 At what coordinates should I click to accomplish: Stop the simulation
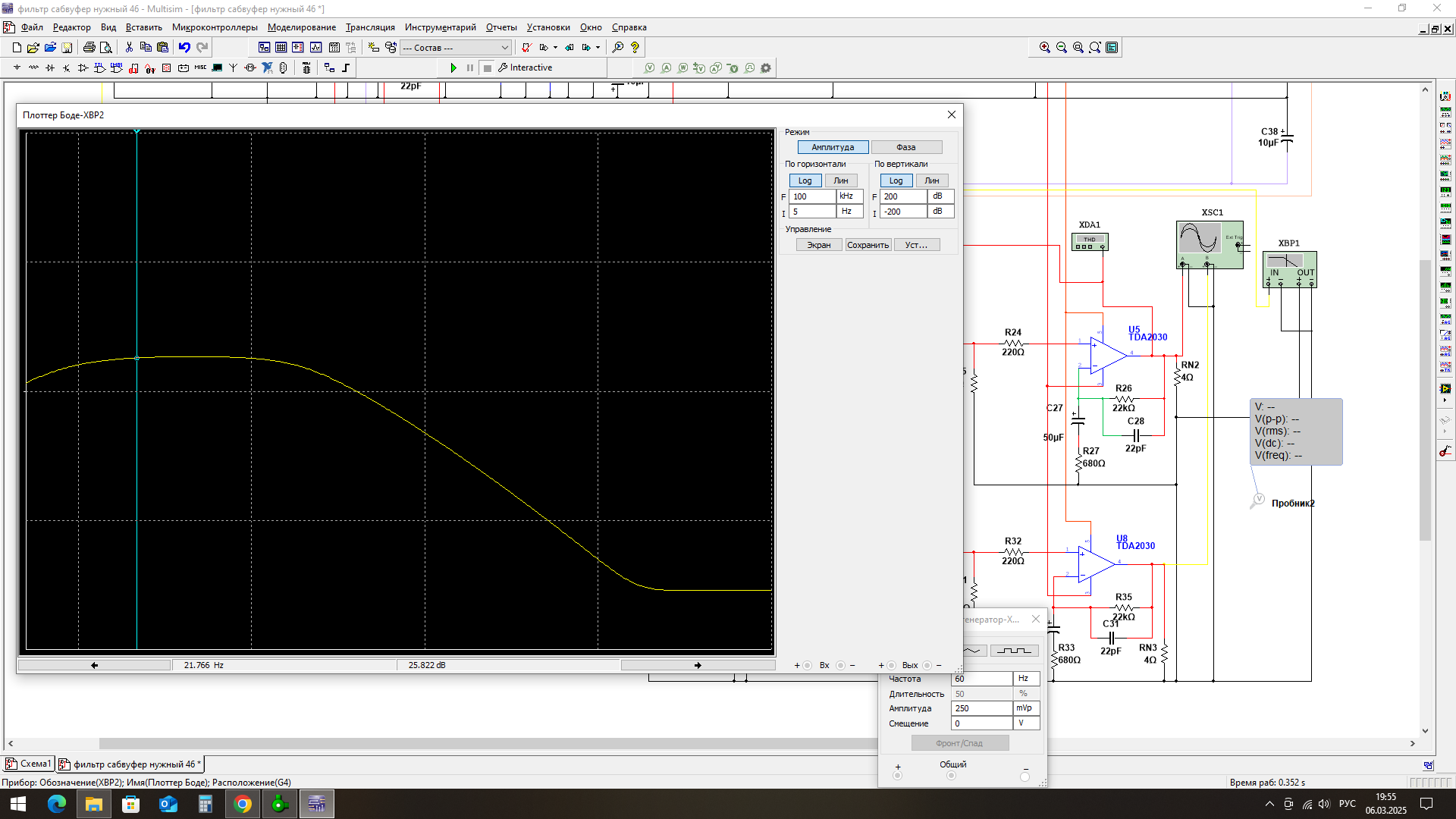[x=488, y=67]
